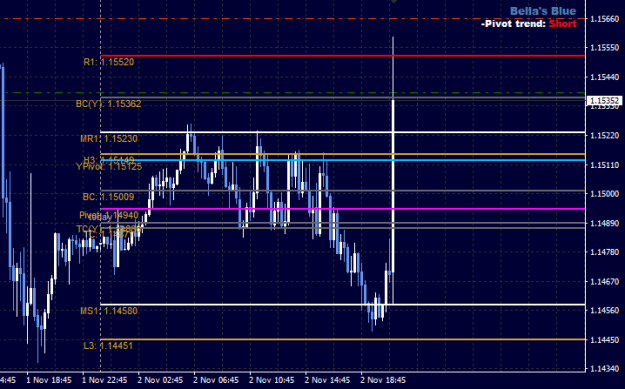Click the 1.15220 price scale value
This screenshot has width=625, height=389.
click(x=605, y=136)
